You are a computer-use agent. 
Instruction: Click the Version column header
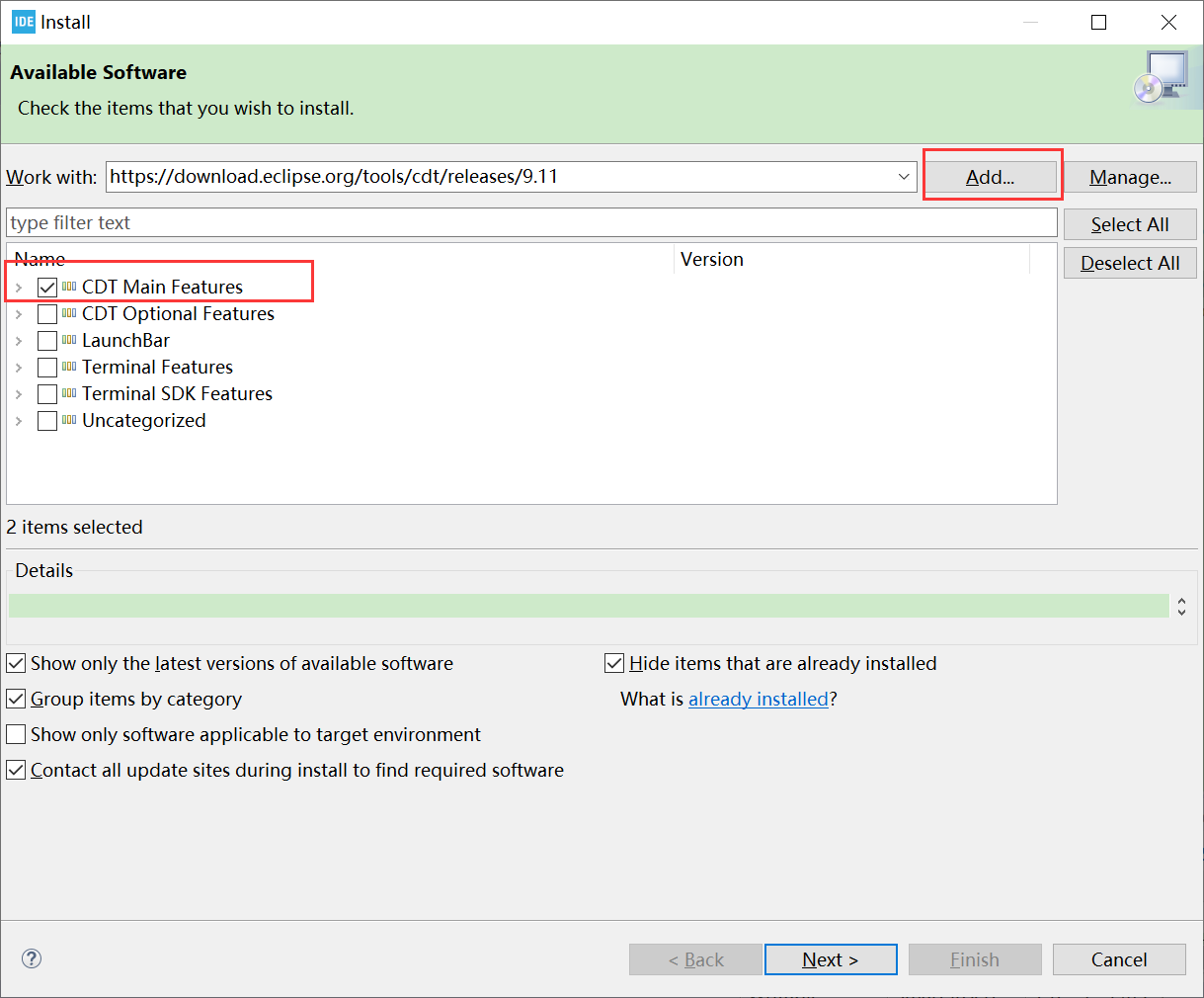pos(851,259)
